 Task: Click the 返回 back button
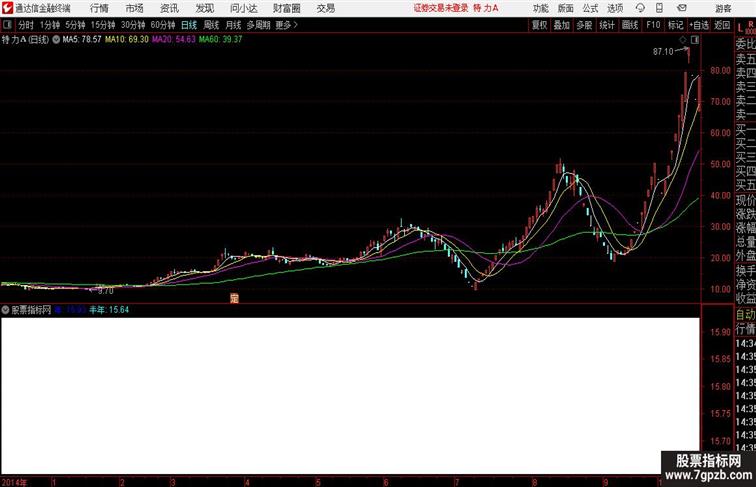pos(722,25)
